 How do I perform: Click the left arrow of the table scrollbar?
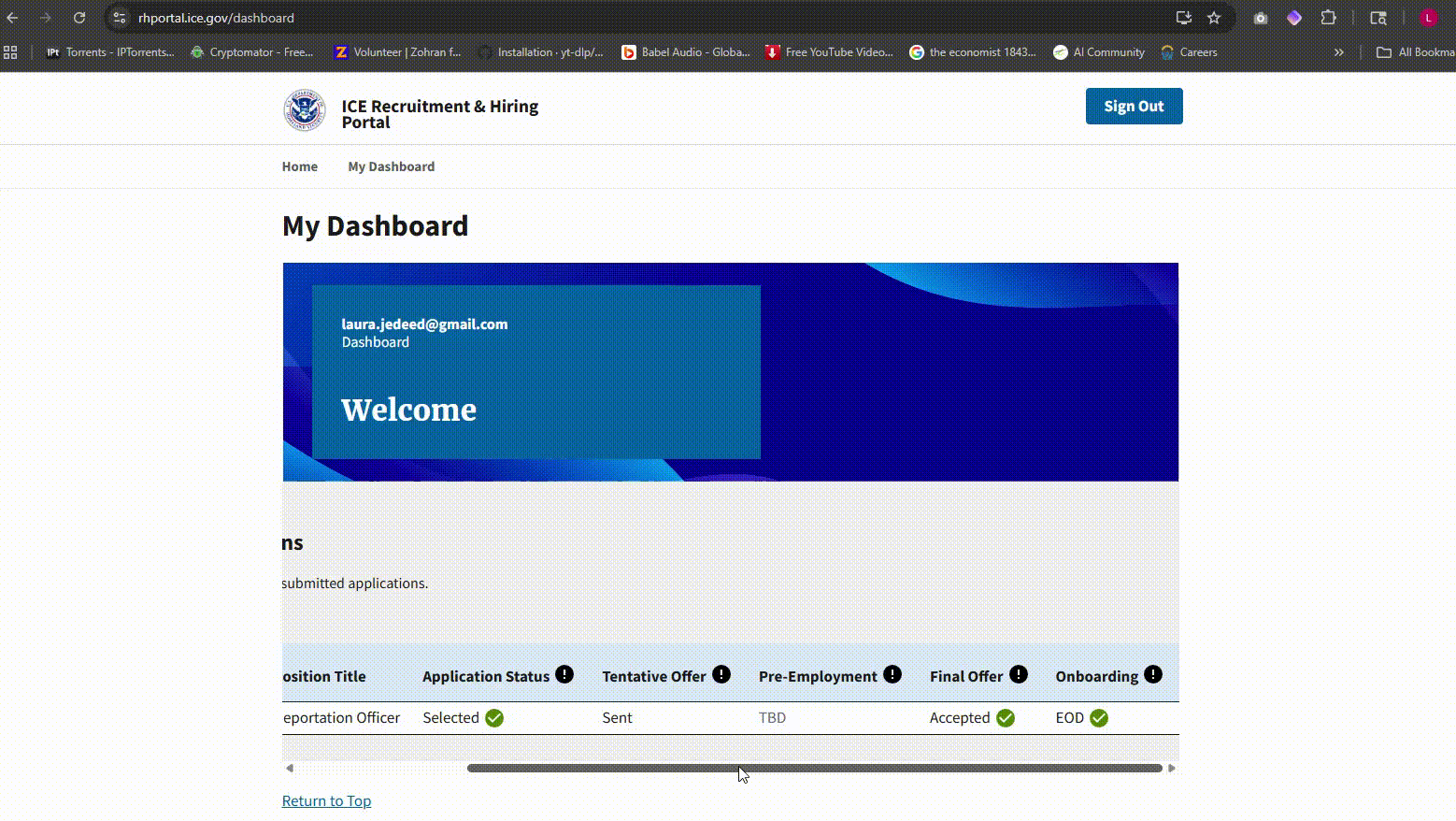[x=290, y=769]
